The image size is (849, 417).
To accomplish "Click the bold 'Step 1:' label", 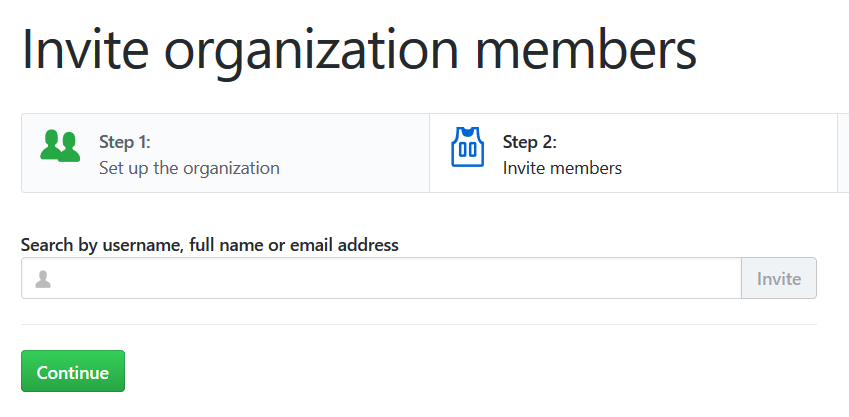I will [125, 141].
